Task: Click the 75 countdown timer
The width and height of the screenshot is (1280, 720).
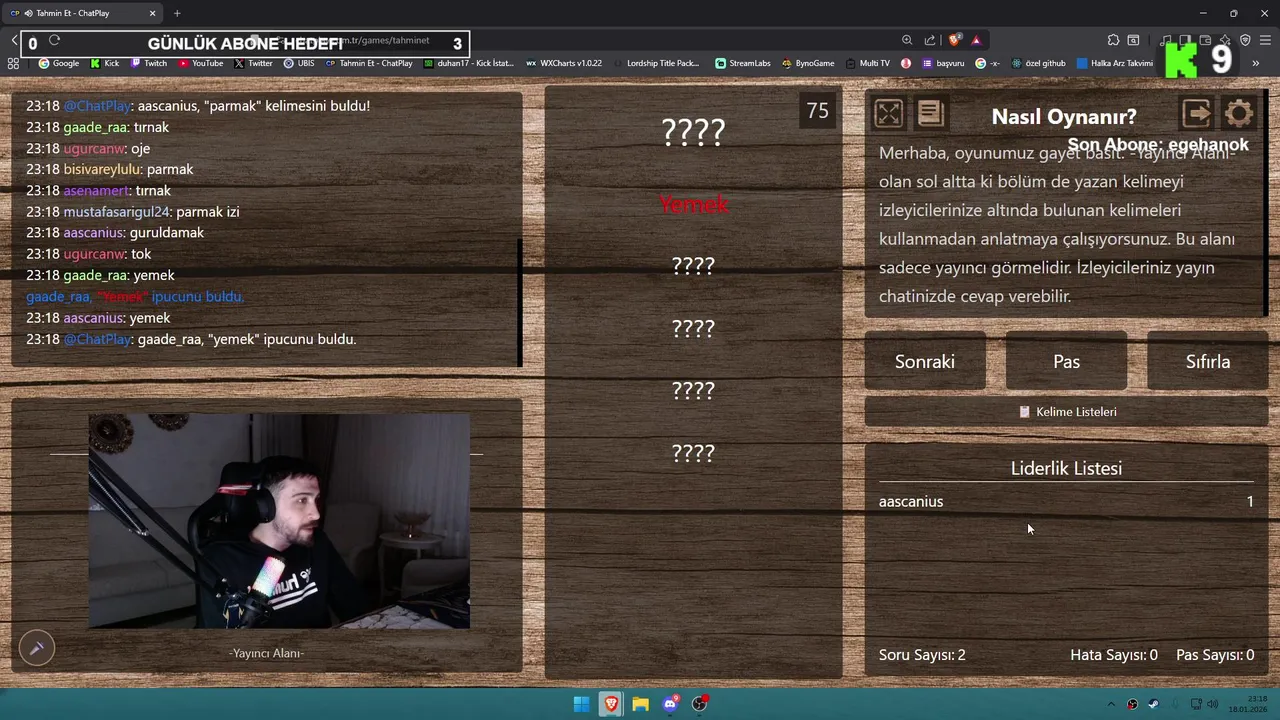Action: [x=818, y=111]
